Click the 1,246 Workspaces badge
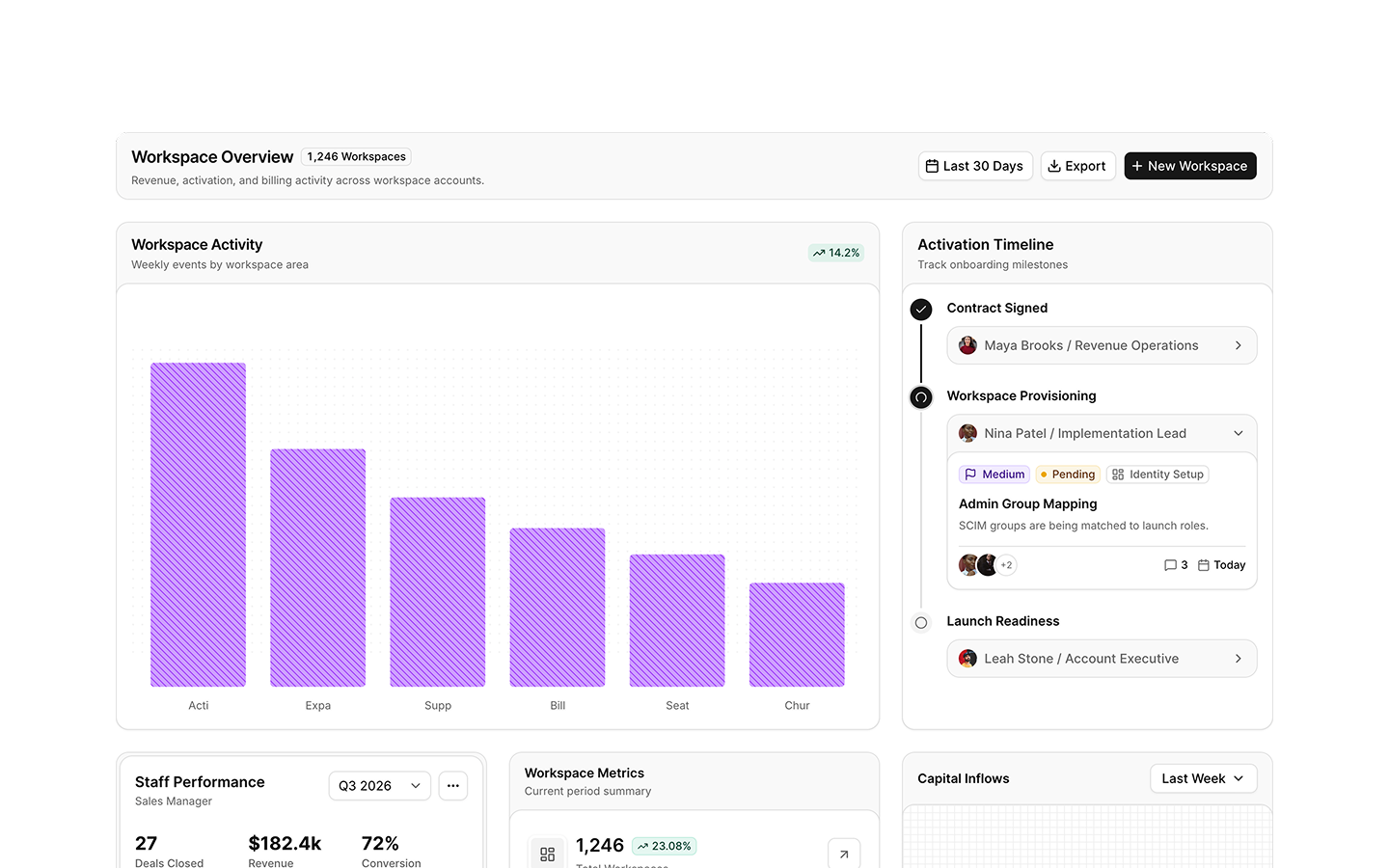 point(356,157)
